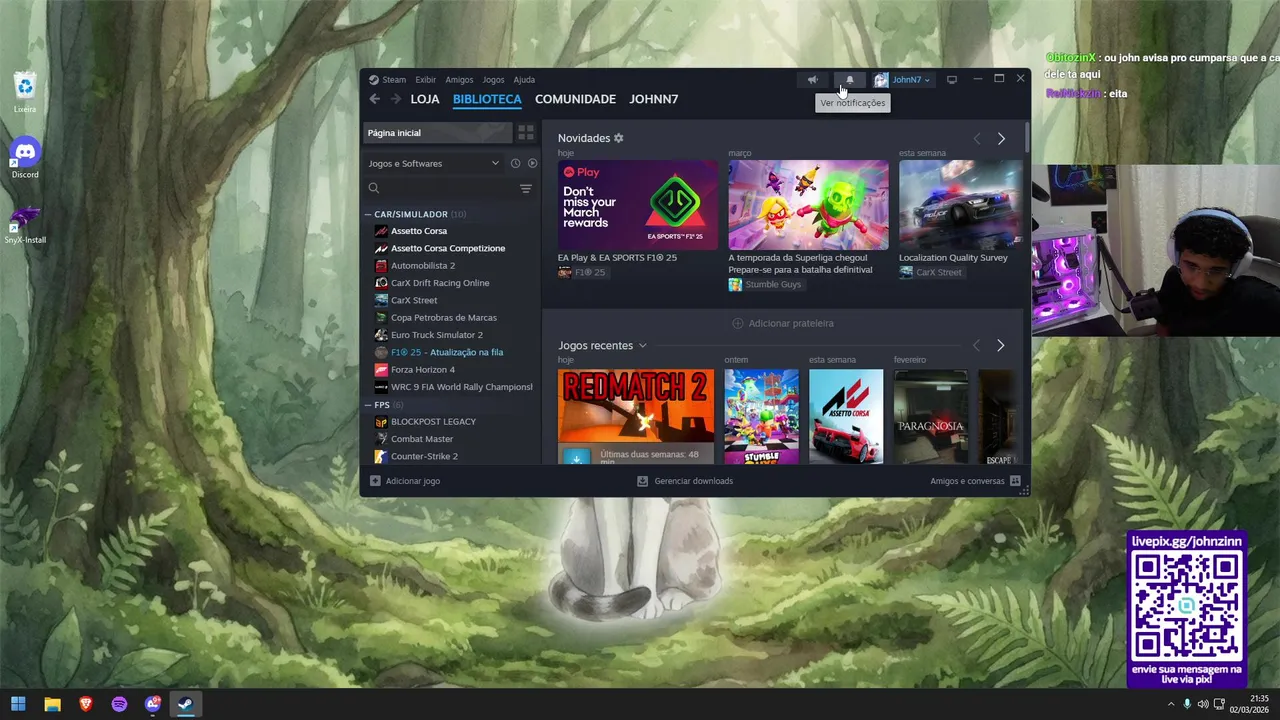
Task: Click the Assetto Corsa game icon in list
Action: click(381, 231)
